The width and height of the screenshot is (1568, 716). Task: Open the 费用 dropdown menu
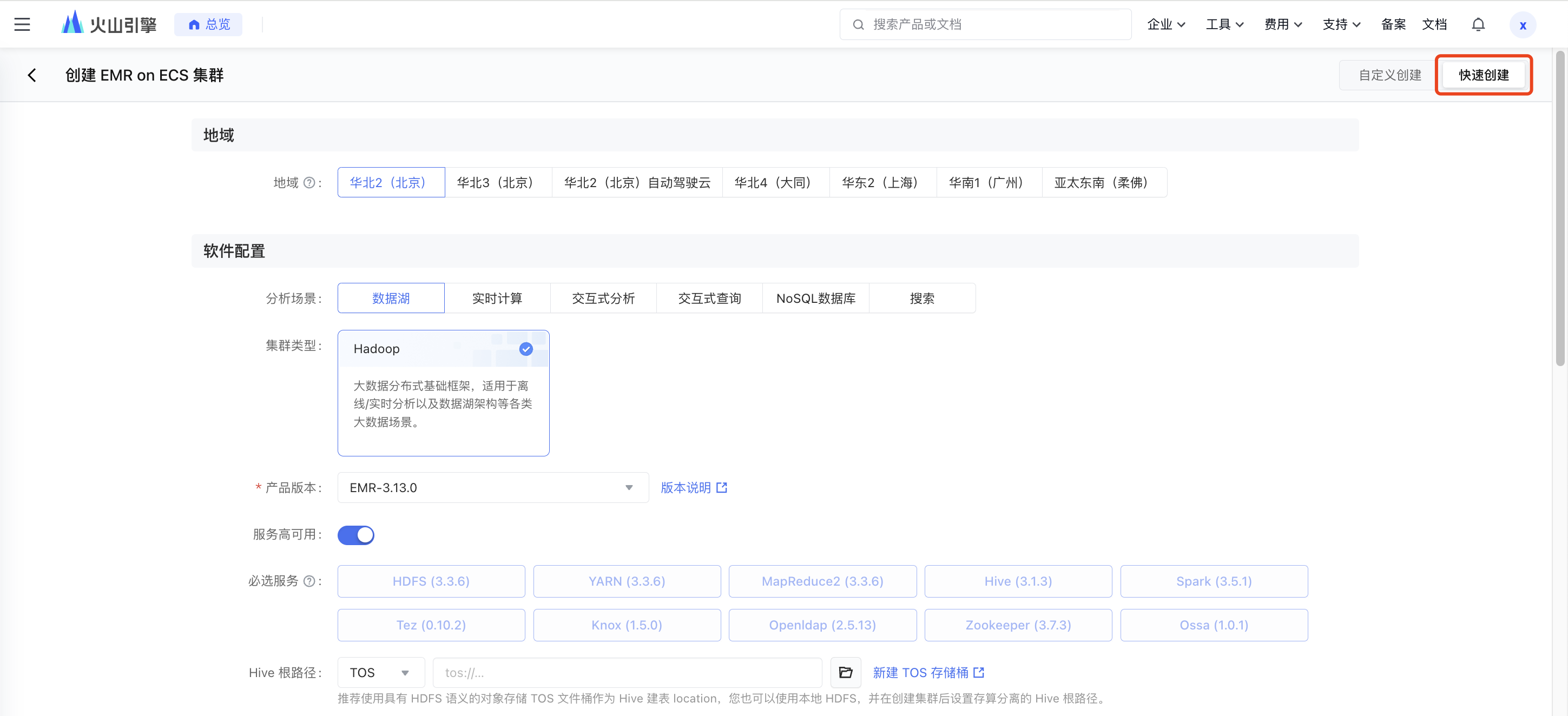1283,24
